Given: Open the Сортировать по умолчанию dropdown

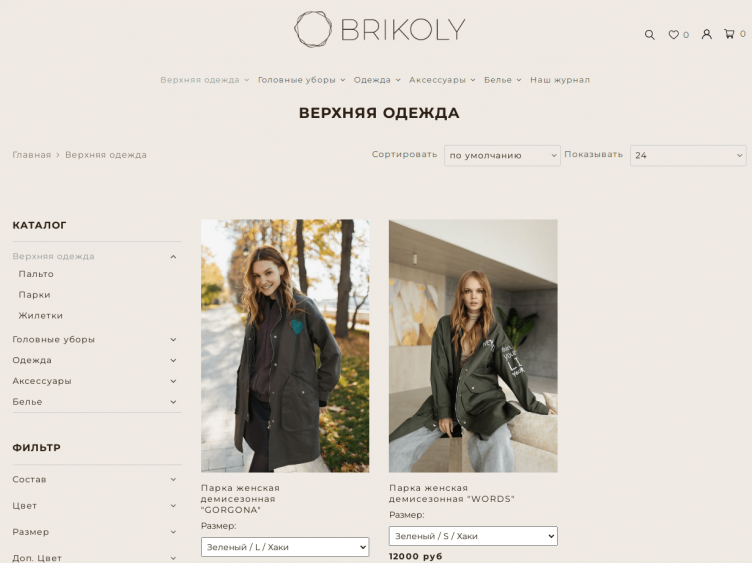Looking at the screenshot, I should coord(502,155).
